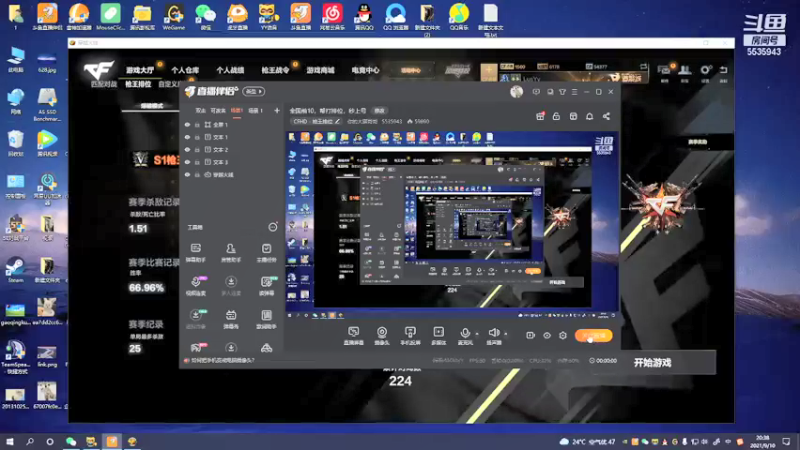Open the video voice-link tool
Viewport: 800px width, 450px height.
[195, 286]
